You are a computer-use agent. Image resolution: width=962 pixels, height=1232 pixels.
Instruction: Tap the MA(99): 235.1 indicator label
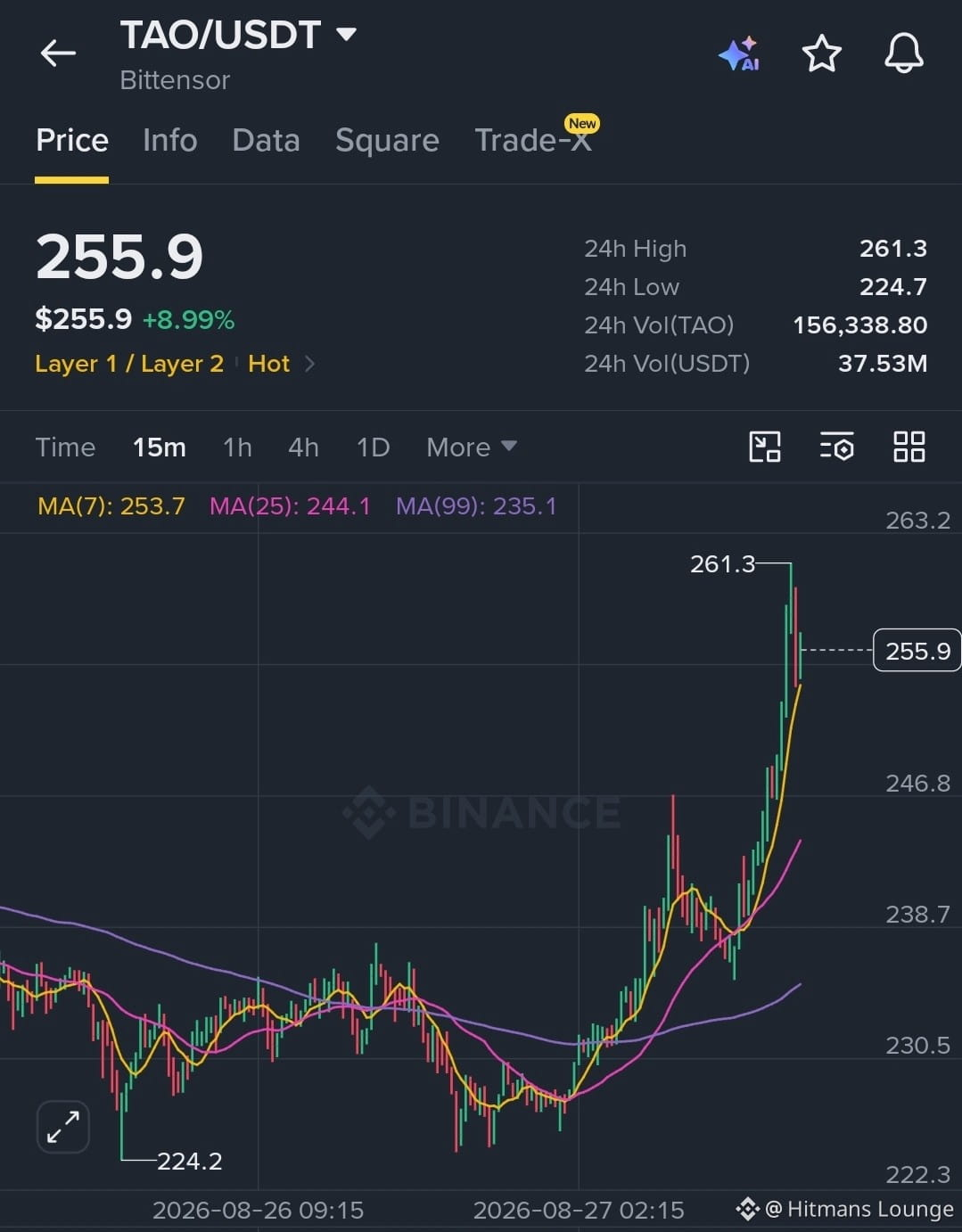pos(476,506)
